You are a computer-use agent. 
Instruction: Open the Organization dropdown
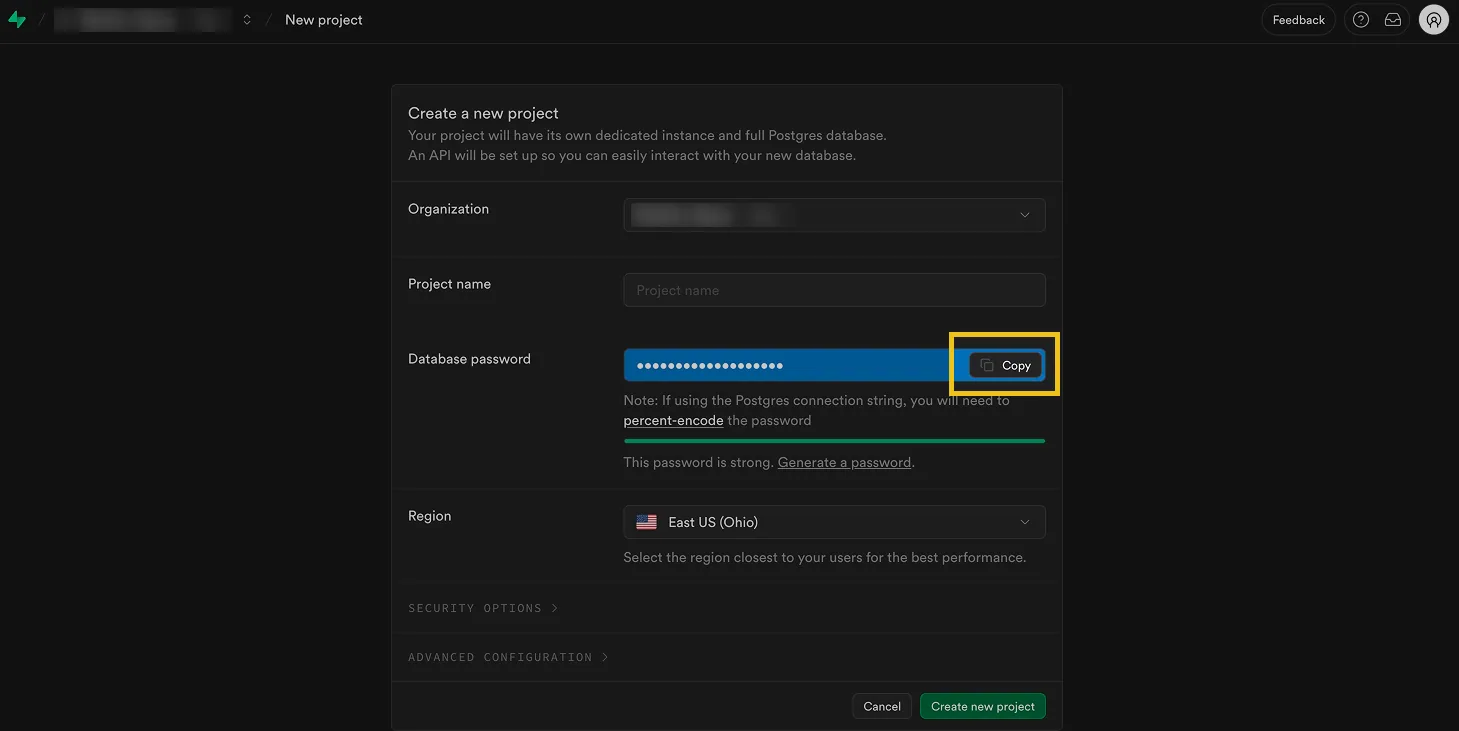834,215
